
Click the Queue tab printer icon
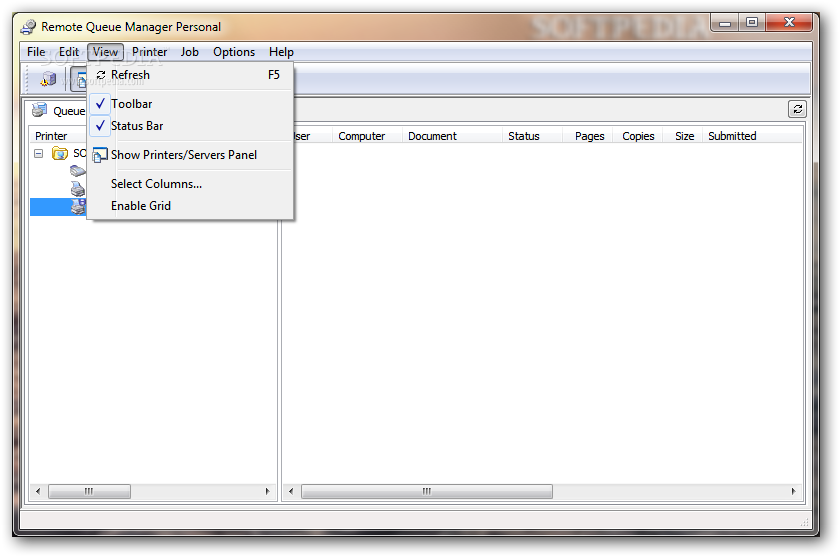tap(40, 110)
